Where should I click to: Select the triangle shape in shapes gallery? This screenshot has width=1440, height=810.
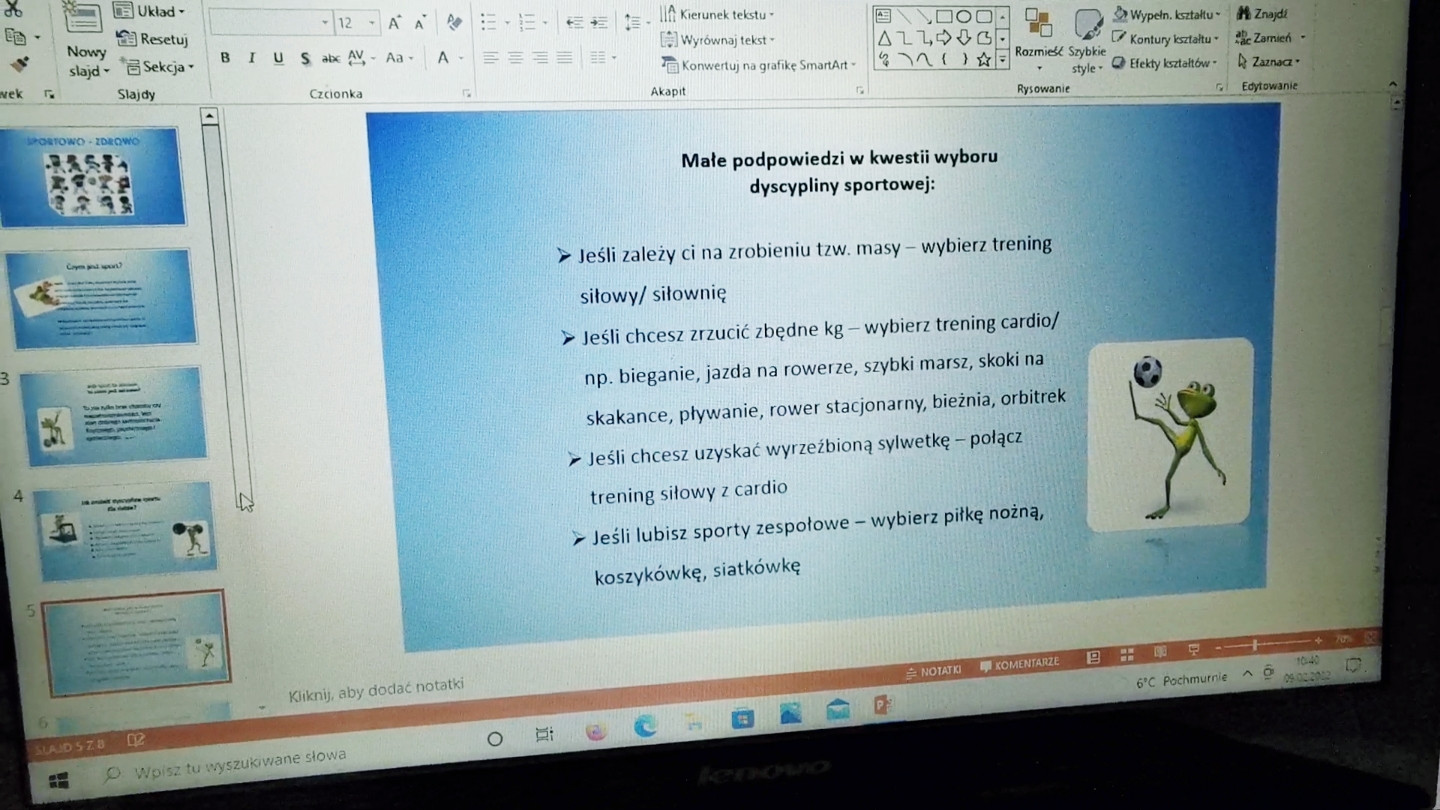884,38
